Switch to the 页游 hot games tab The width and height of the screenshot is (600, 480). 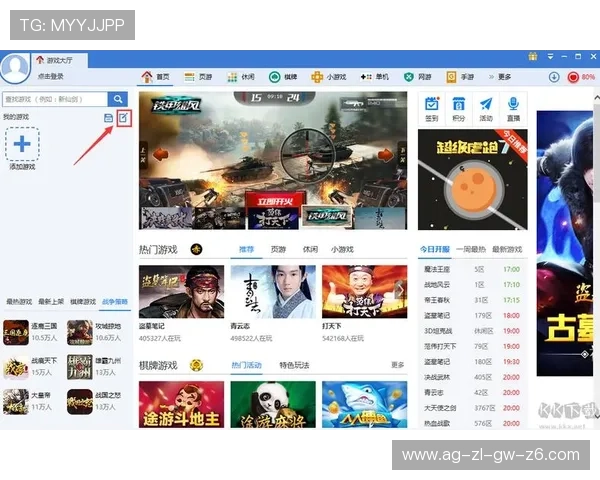pos(278,250)
